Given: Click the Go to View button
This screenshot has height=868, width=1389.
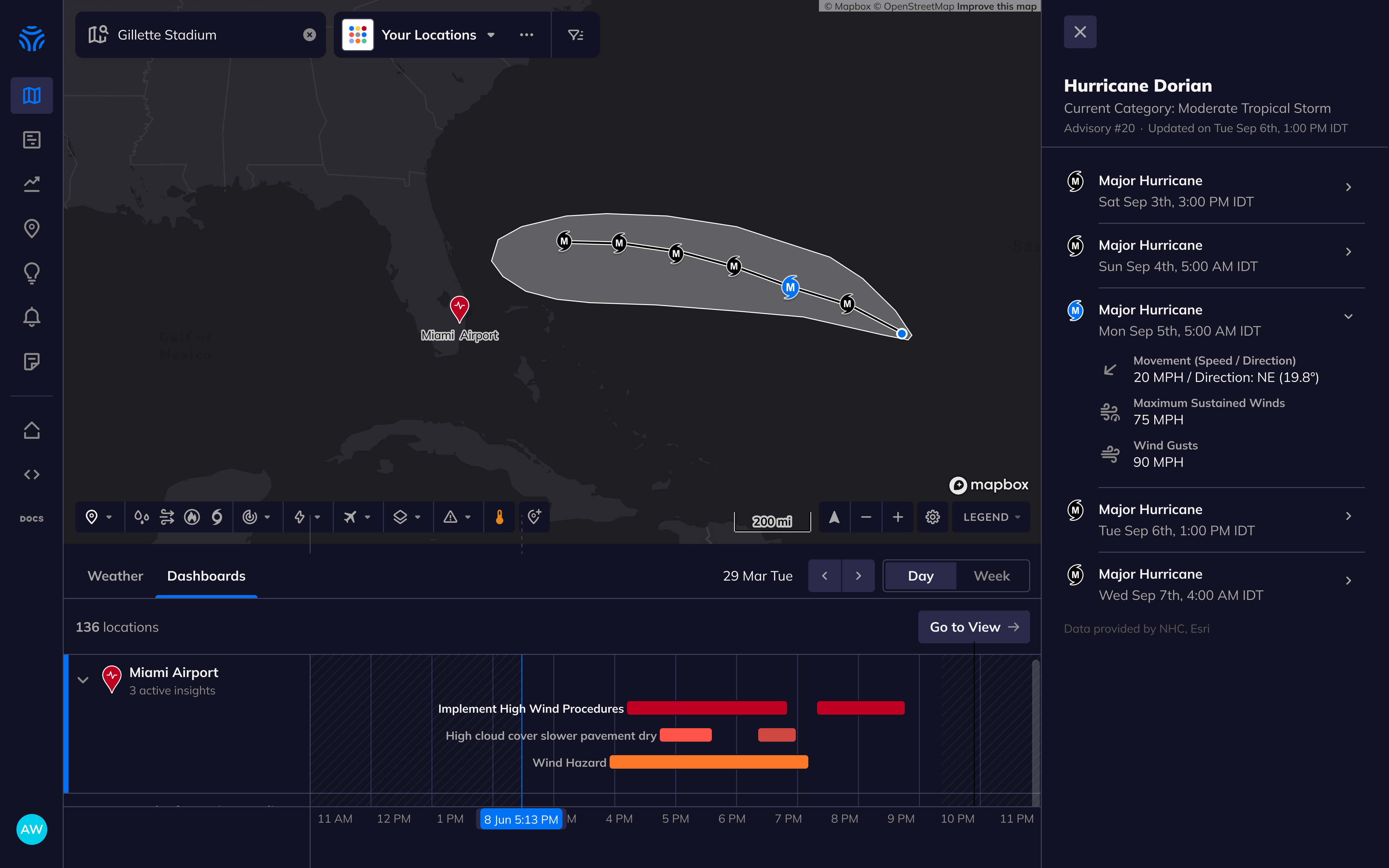Looking at the screenshot, I should (x=974, y=627).
